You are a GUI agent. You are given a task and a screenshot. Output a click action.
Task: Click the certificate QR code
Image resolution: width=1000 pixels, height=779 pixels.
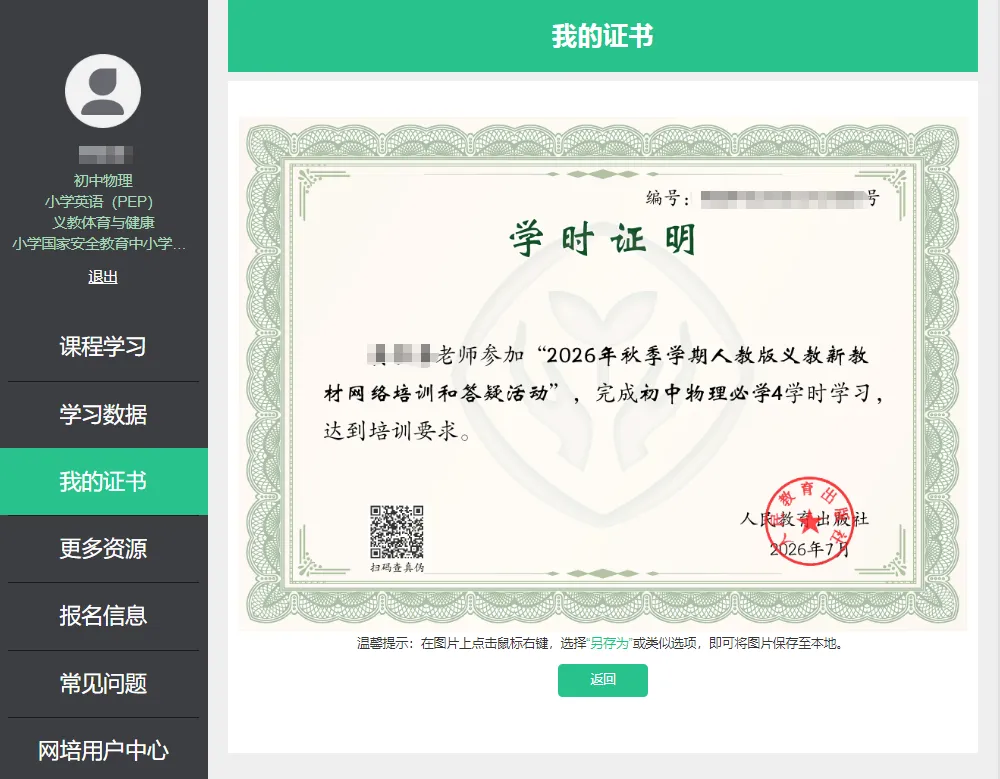(x=397, y=532)
